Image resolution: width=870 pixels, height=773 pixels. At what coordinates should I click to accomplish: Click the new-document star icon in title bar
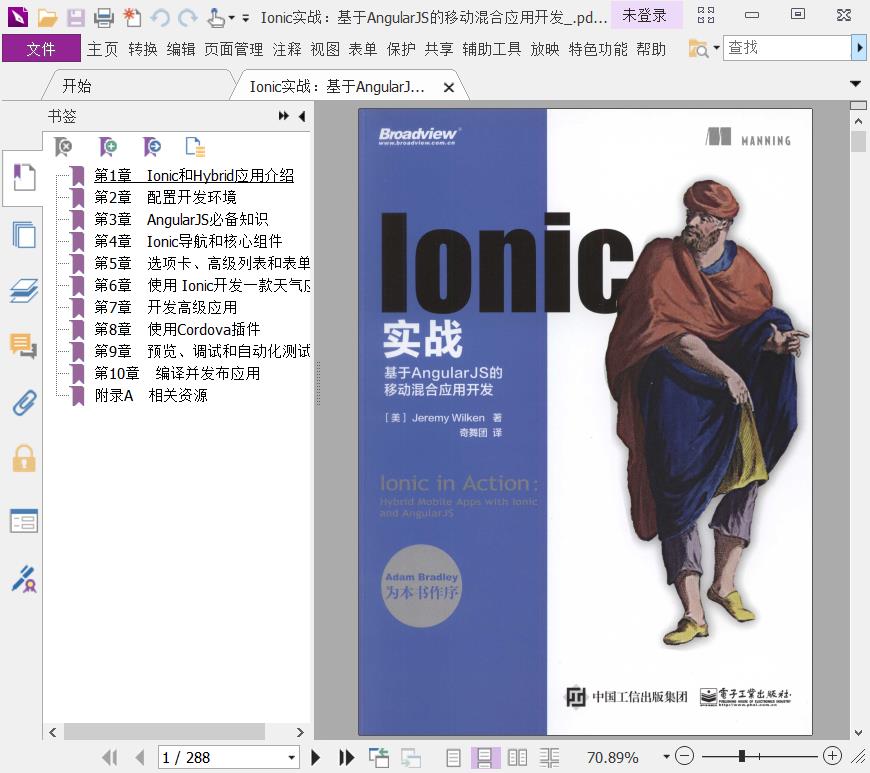coord(132,18)
